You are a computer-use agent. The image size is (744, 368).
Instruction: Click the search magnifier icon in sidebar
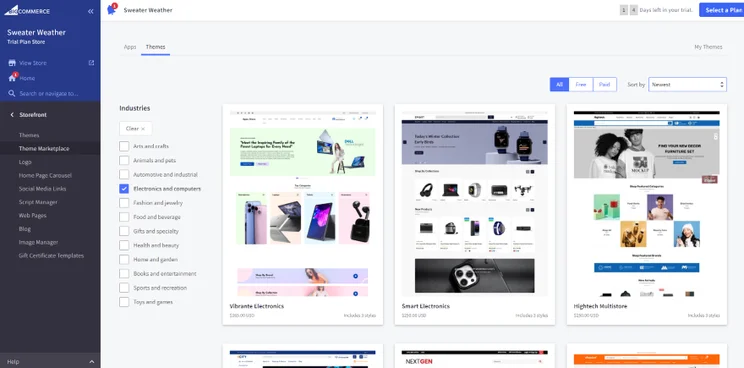(x=12, y=93)
